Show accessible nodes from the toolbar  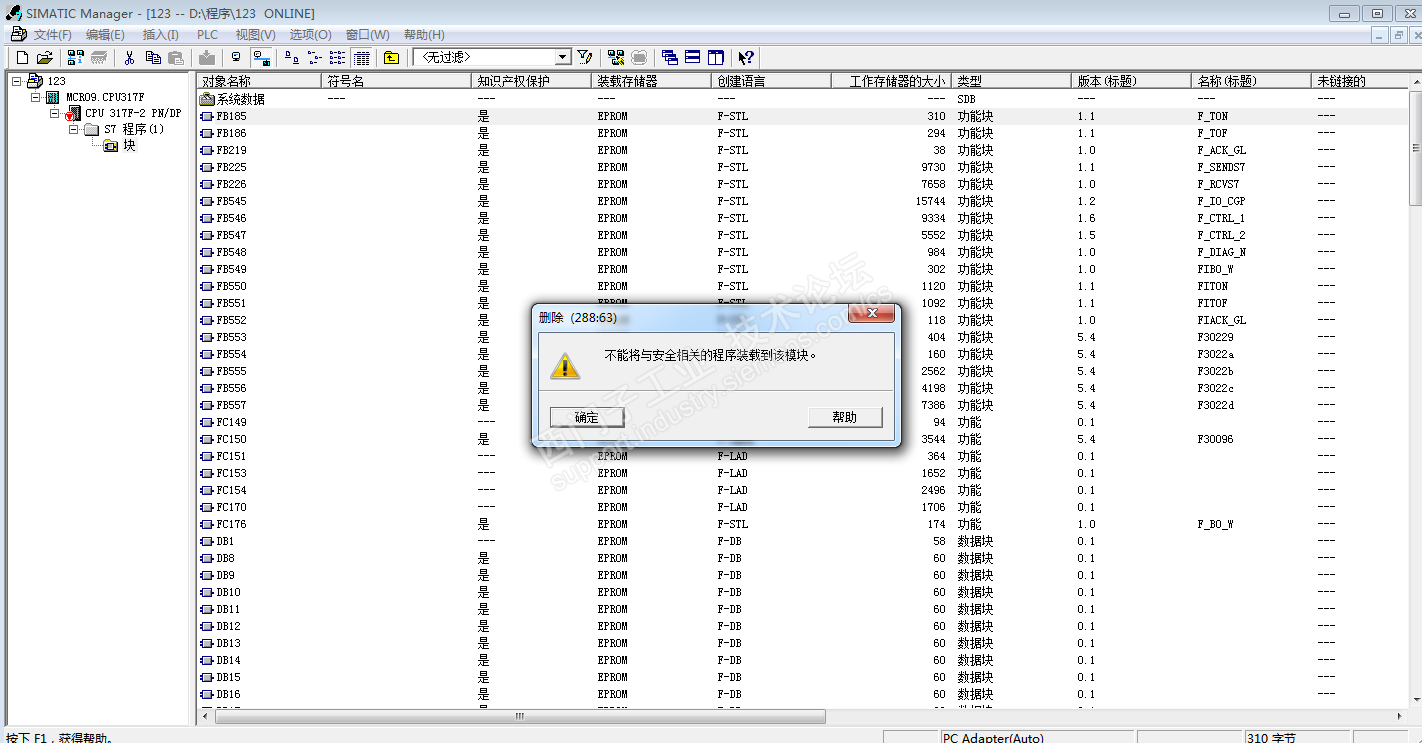(76, 58)
